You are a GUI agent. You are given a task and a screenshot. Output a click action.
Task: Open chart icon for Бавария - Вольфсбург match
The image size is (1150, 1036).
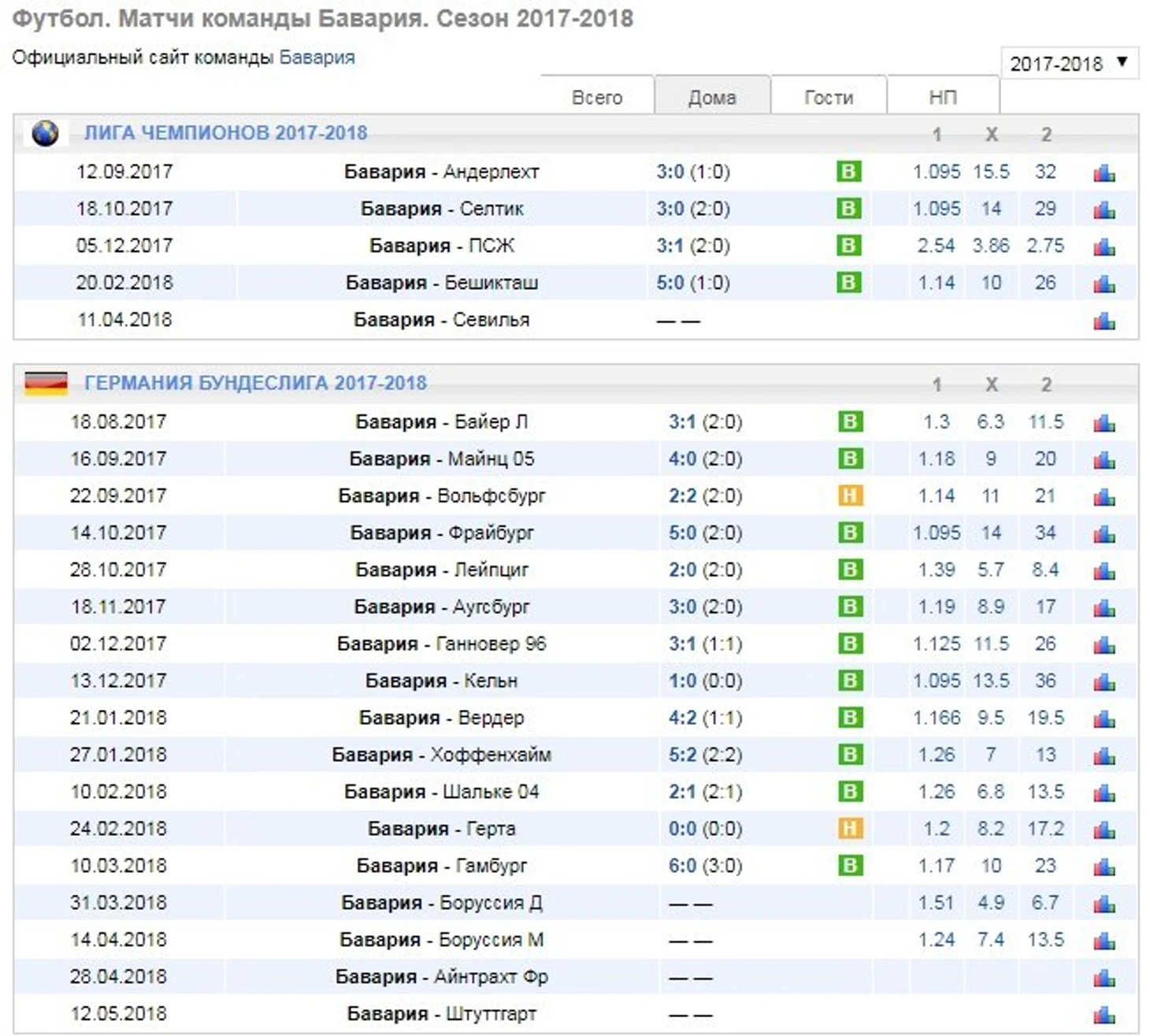(x=1104, y=496)
